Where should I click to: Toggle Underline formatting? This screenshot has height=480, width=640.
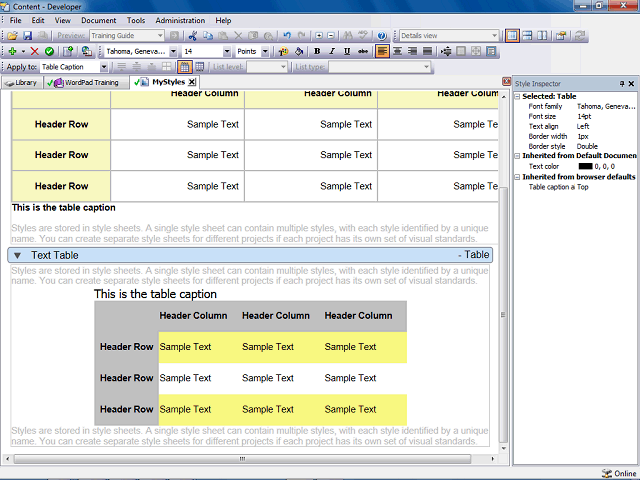coord(347,51)
